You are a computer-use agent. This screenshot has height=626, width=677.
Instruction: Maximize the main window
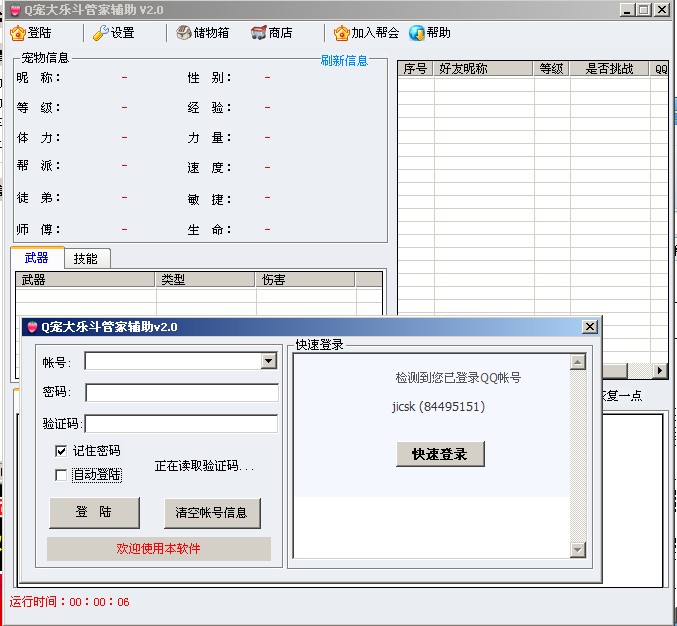644,9
